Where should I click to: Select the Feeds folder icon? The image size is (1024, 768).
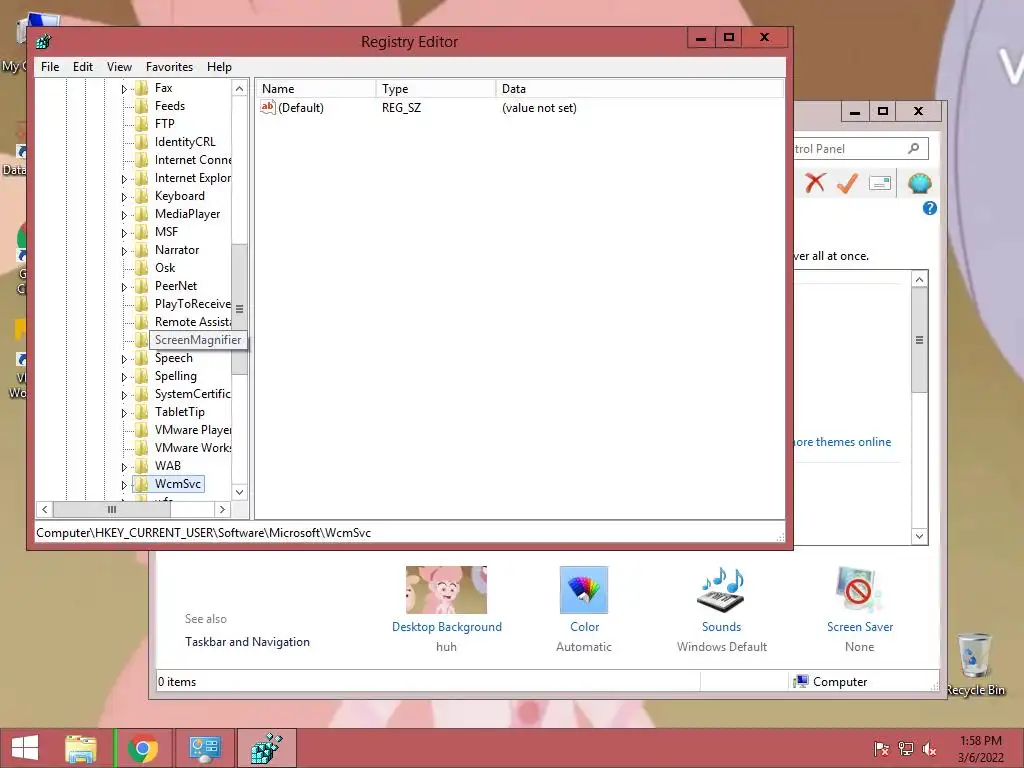[x=142, y=106]
